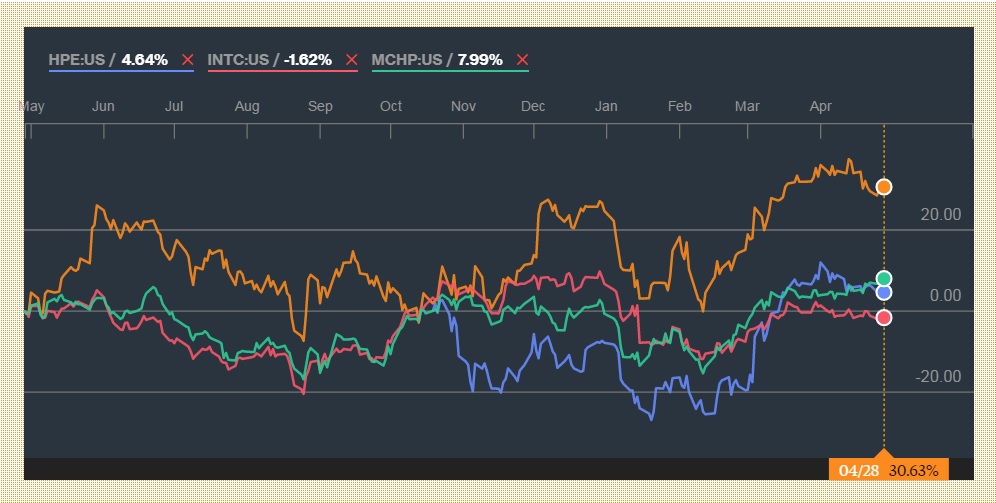Click the Apr label on time axis
Viewport: 996px width, 503px height.
pyautogui.click(x=820, y=106)
